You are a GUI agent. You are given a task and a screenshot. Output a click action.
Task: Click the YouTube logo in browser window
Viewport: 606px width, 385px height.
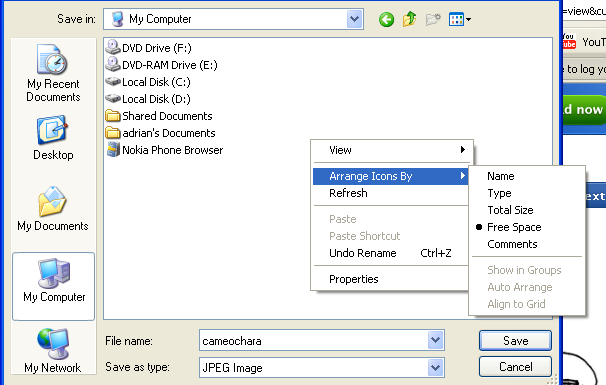pyautogui.click(x=569, y=41)
